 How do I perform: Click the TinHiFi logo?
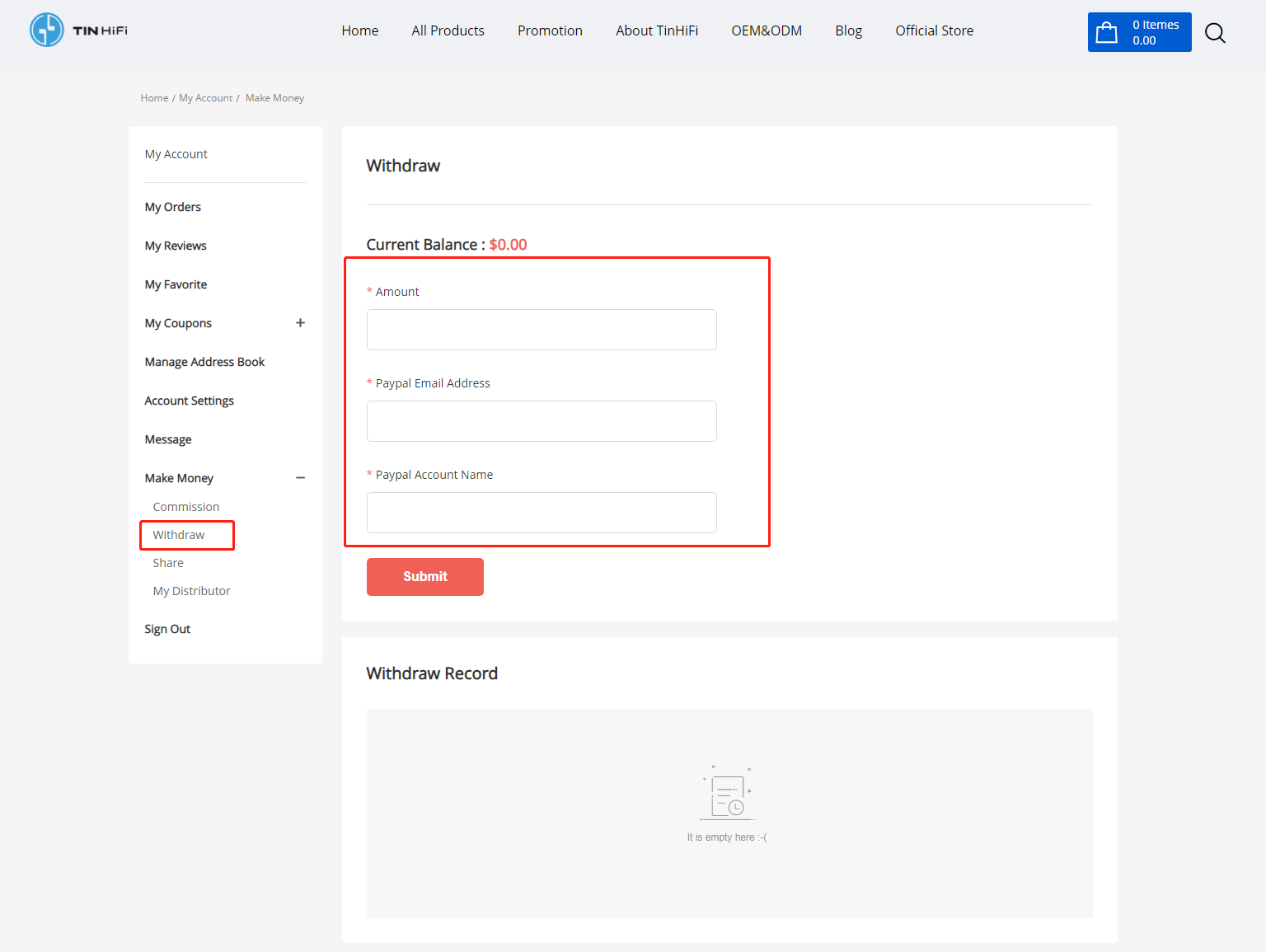click(x=79, y=30)
